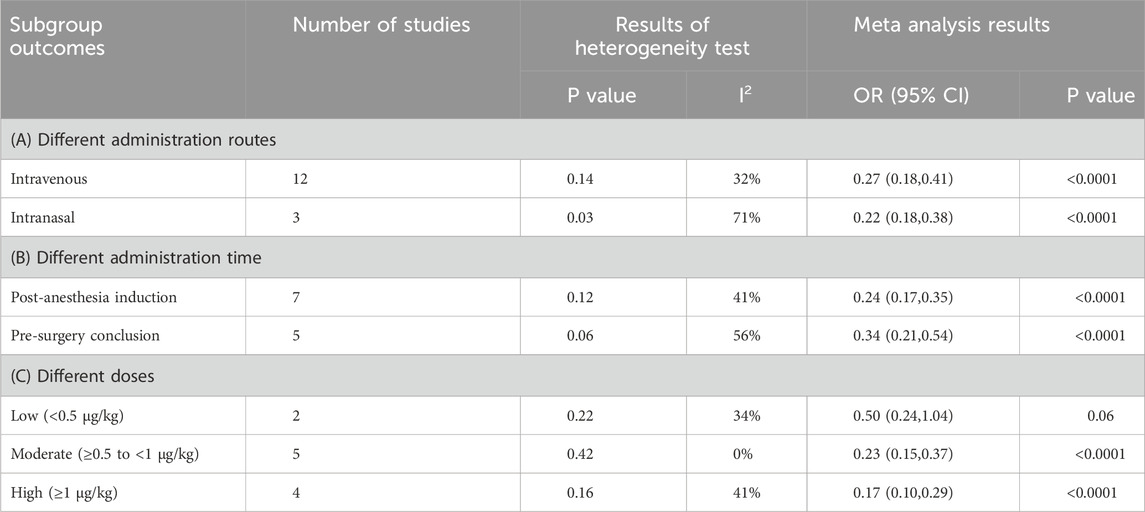Click the Intravenous row label
This screenshot has height=512, width=1145.
pyautogui.click(x=50, y=178)
